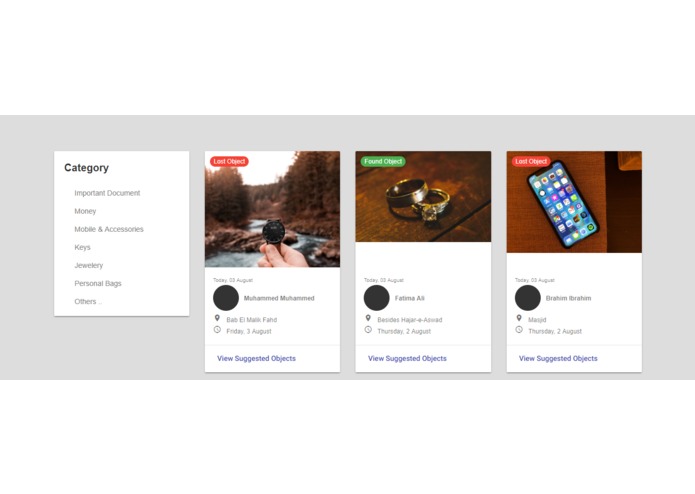Open Brahim Ibrahim's profile avatar

(x=528, y=298)
